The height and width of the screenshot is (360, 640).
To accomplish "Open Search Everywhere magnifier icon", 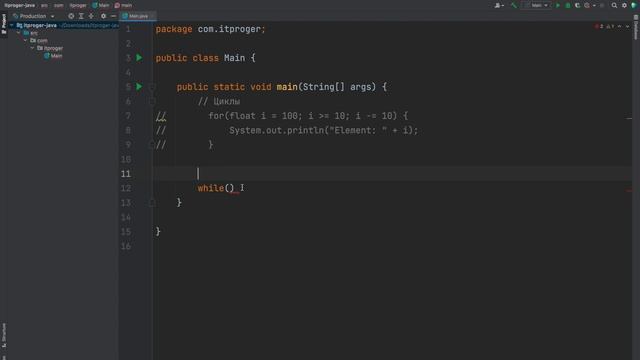I will (614, 5).
